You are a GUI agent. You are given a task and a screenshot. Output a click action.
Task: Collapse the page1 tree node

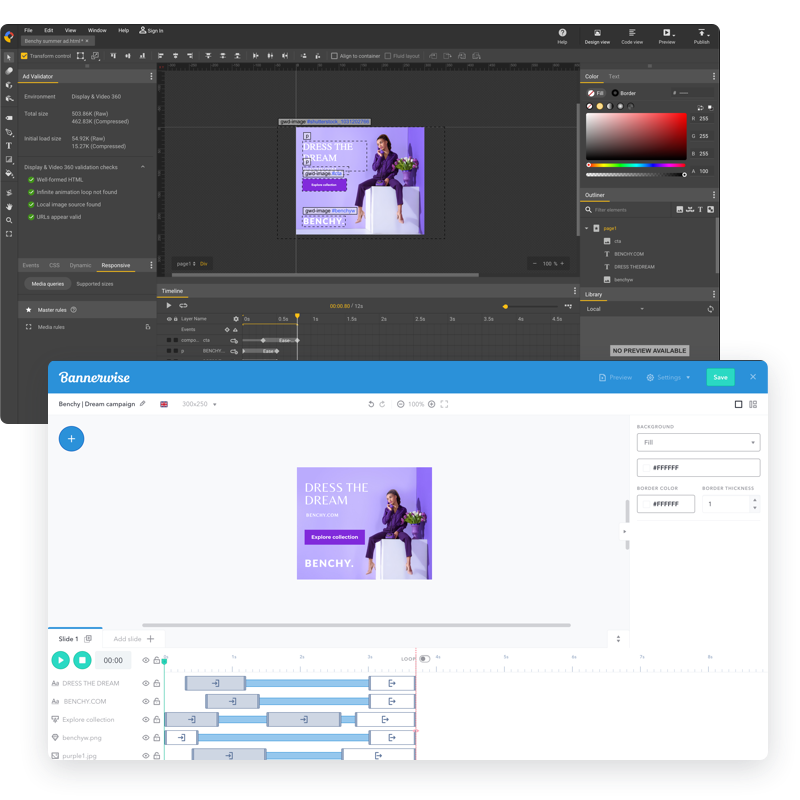pyautogui.click(x=587, y=228)
